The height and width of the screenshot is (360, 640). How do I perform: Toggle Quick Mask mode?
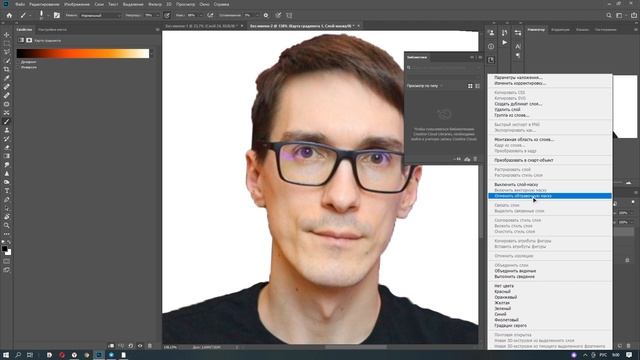(x=7, y=261)
